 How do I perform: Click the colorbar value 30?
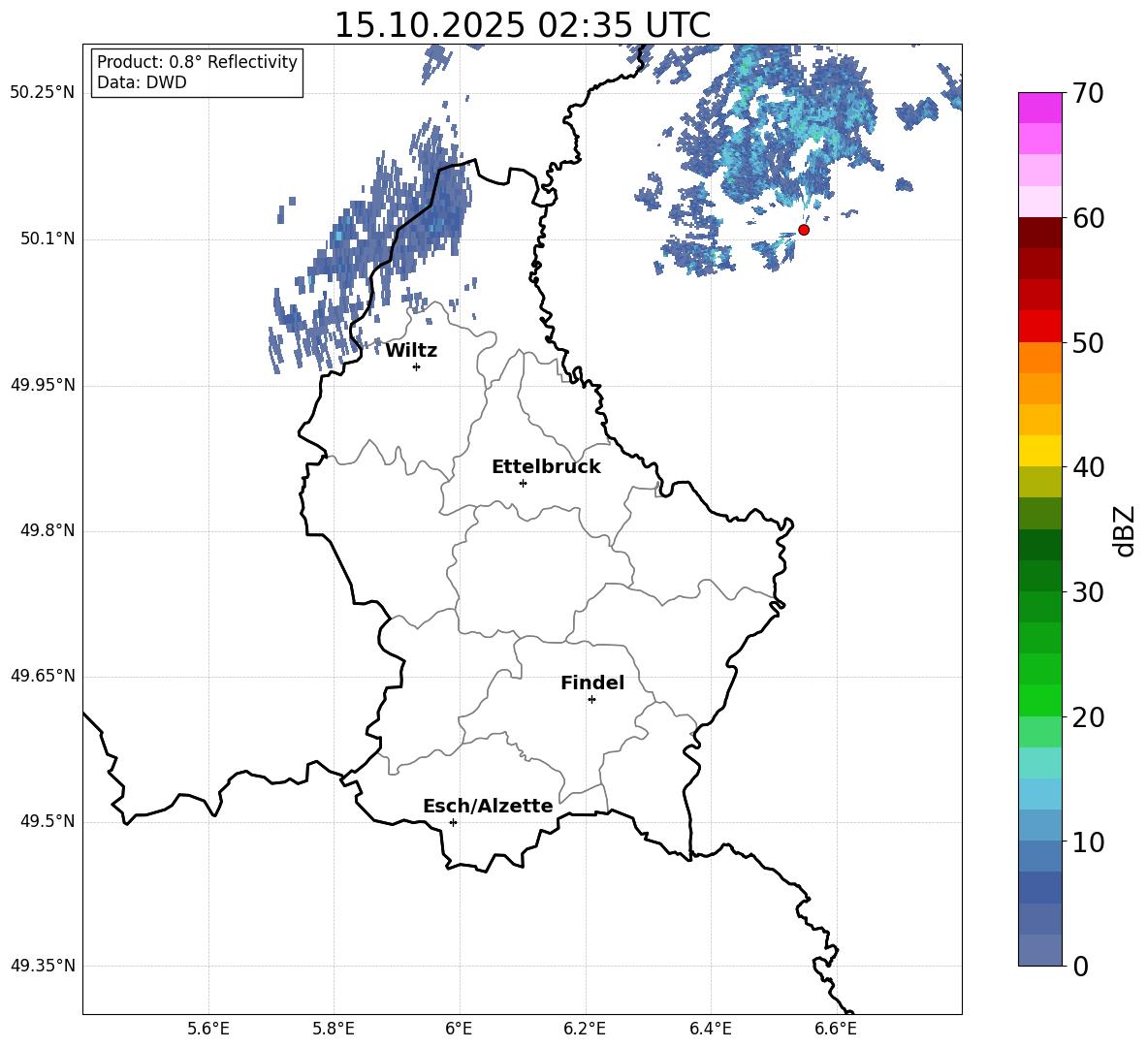pyautogui.click(x=1088, y=592)
